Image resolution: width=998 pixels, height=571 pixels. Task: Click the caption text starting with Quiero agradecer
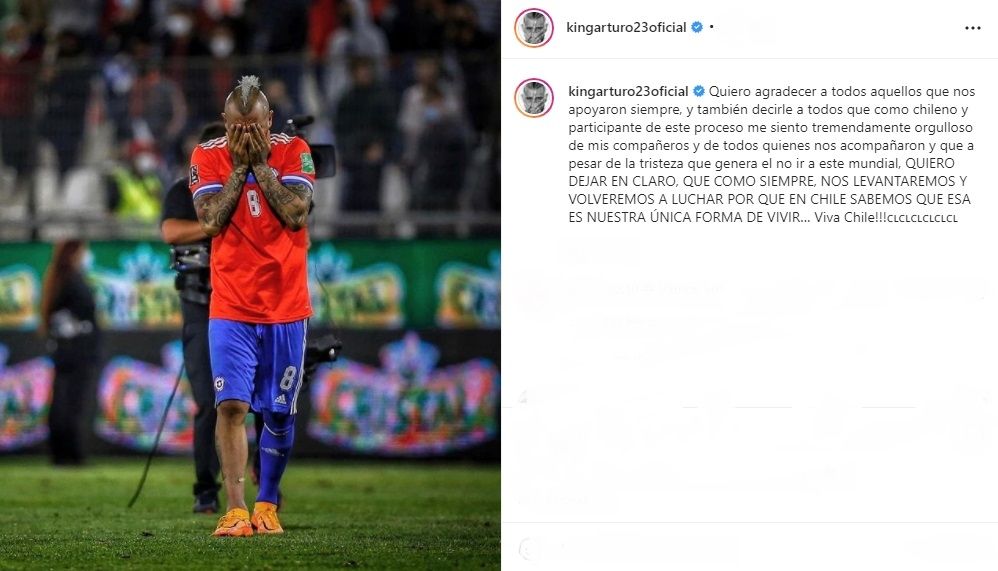coord(771,154)
